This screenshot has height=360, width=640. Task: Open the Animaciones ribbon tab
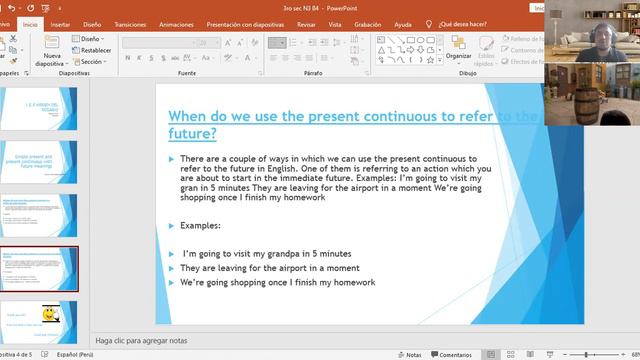176,24
